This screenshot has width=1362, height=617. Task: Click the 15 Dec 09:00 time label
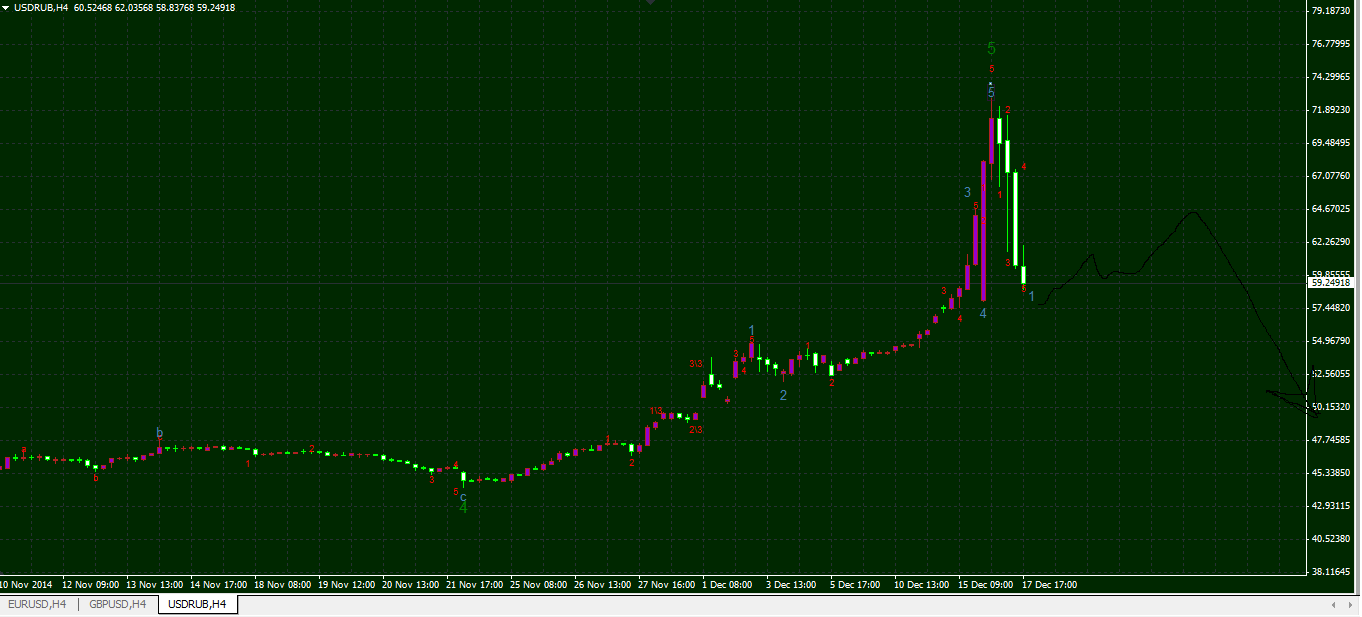point(986,584)
